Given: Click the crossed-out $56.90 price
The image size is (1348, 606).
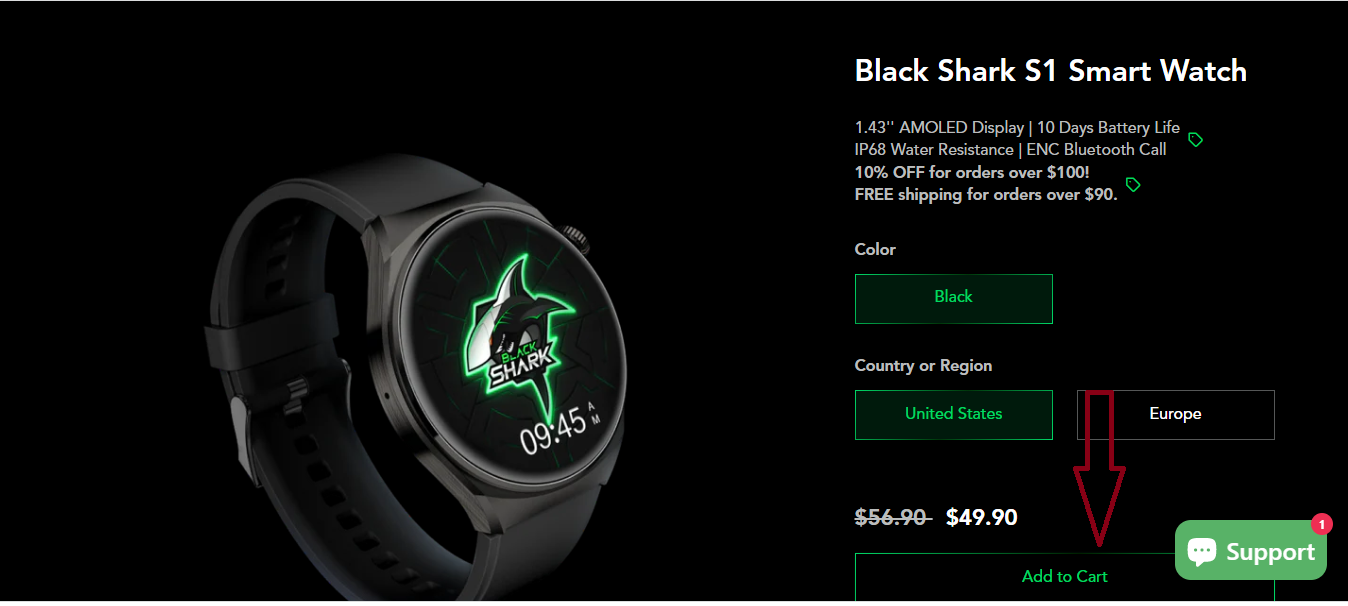Looking at the screenshot, I should 891,517.
